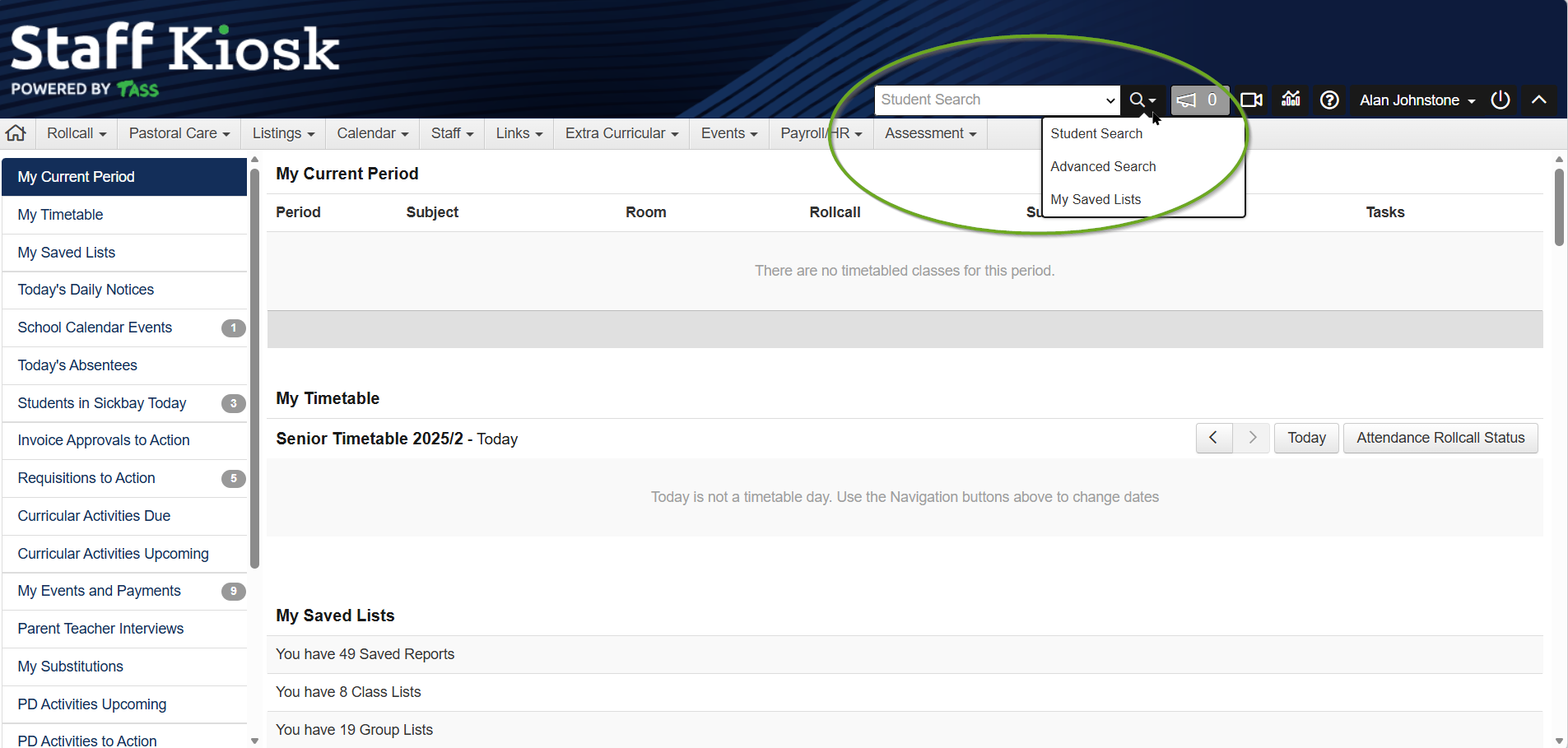Screen dimensions: 1568x748
Task: Select My Timetable in sidebar
Action: click(x=124, y=215)
